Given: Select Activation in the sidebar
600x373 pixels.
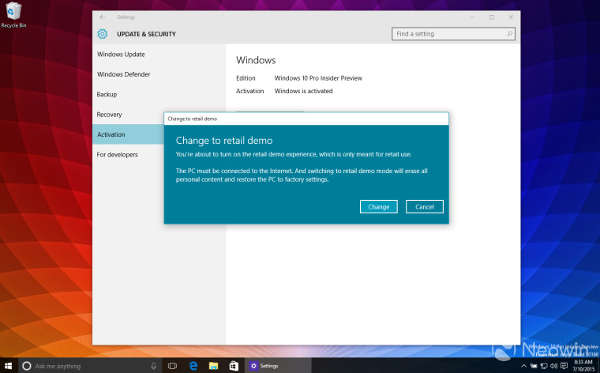Looking at the screenshot, I should pyautogui.click(x=128, y=134).
